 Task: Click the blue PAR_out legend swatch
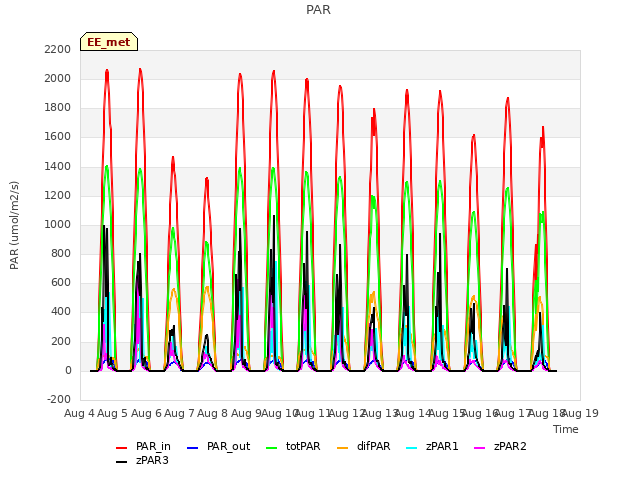(x=192, y=448)
